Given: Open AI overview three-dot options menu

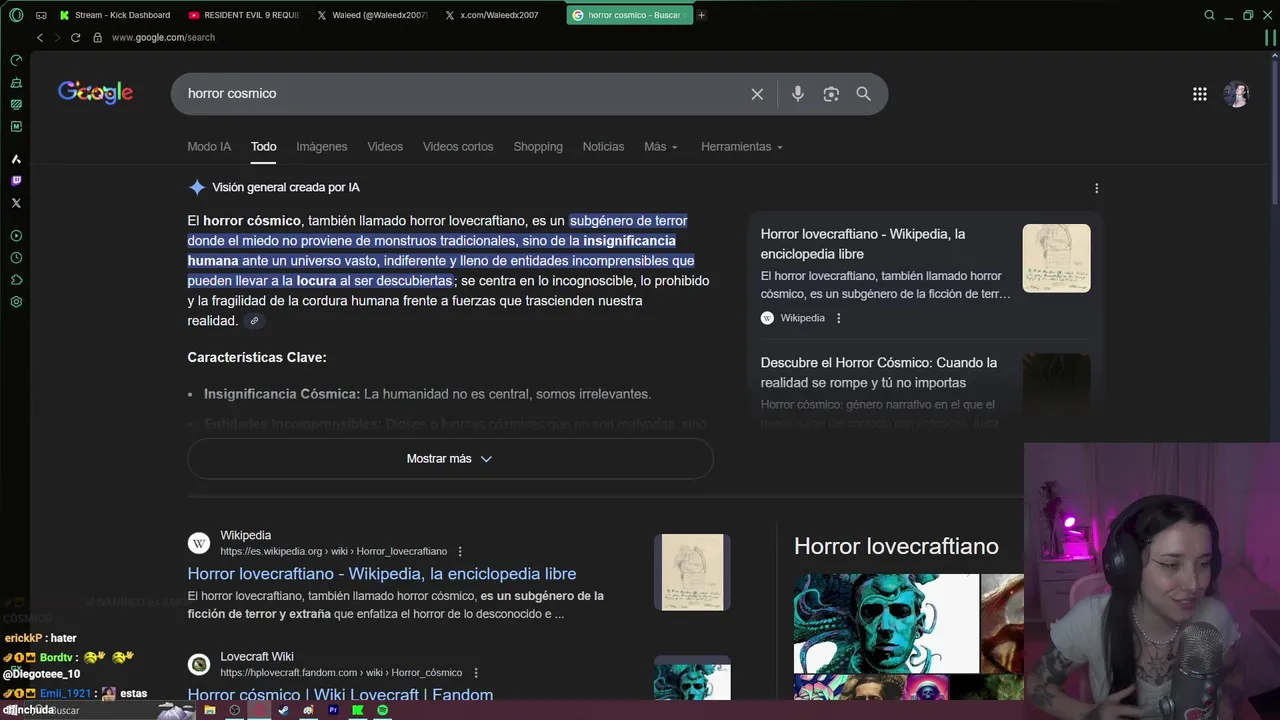Looking at the screenshot, I should coord(1096,188).
